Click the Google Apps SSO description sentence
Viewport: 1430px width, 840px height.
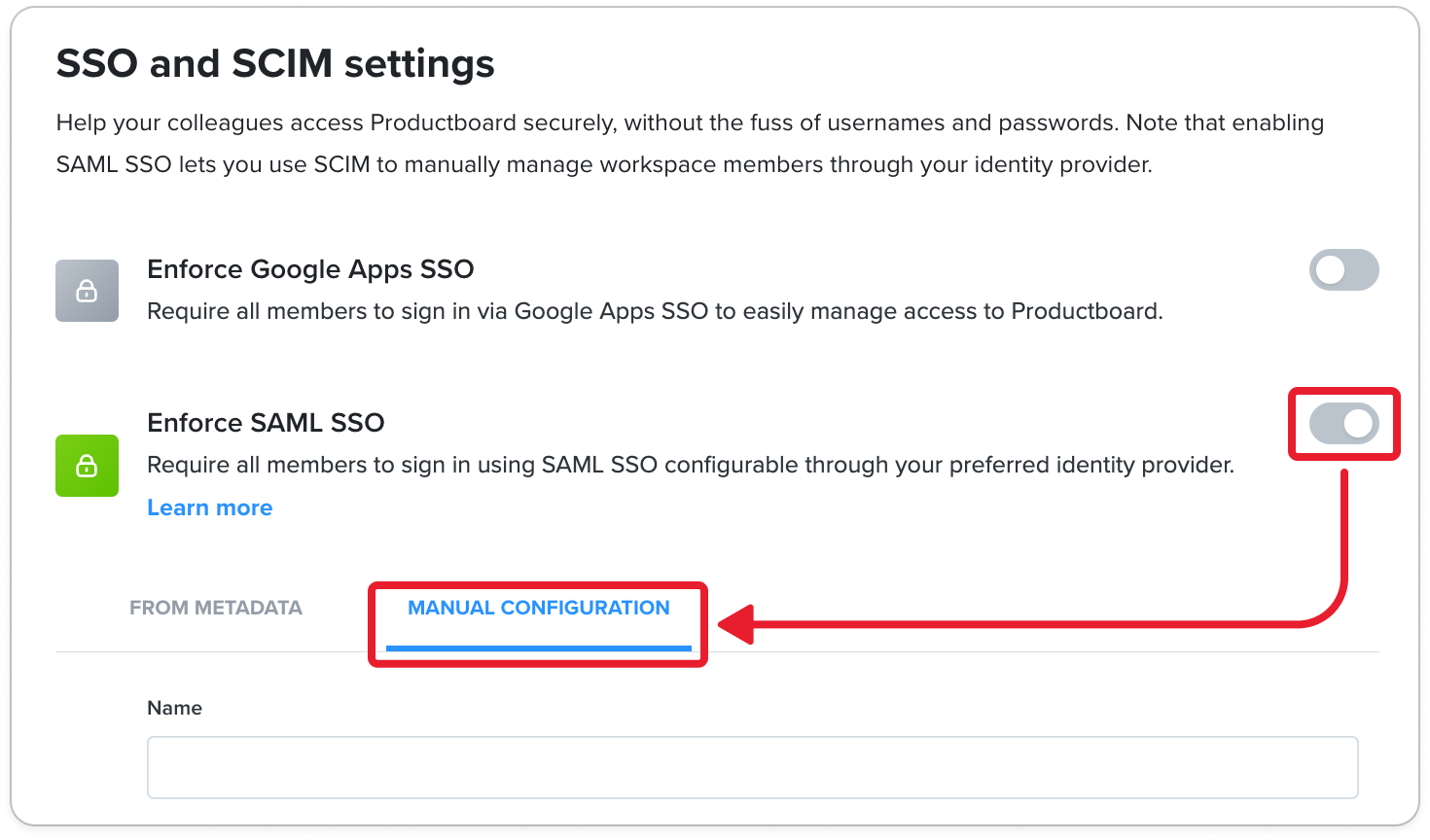(655, 311)
